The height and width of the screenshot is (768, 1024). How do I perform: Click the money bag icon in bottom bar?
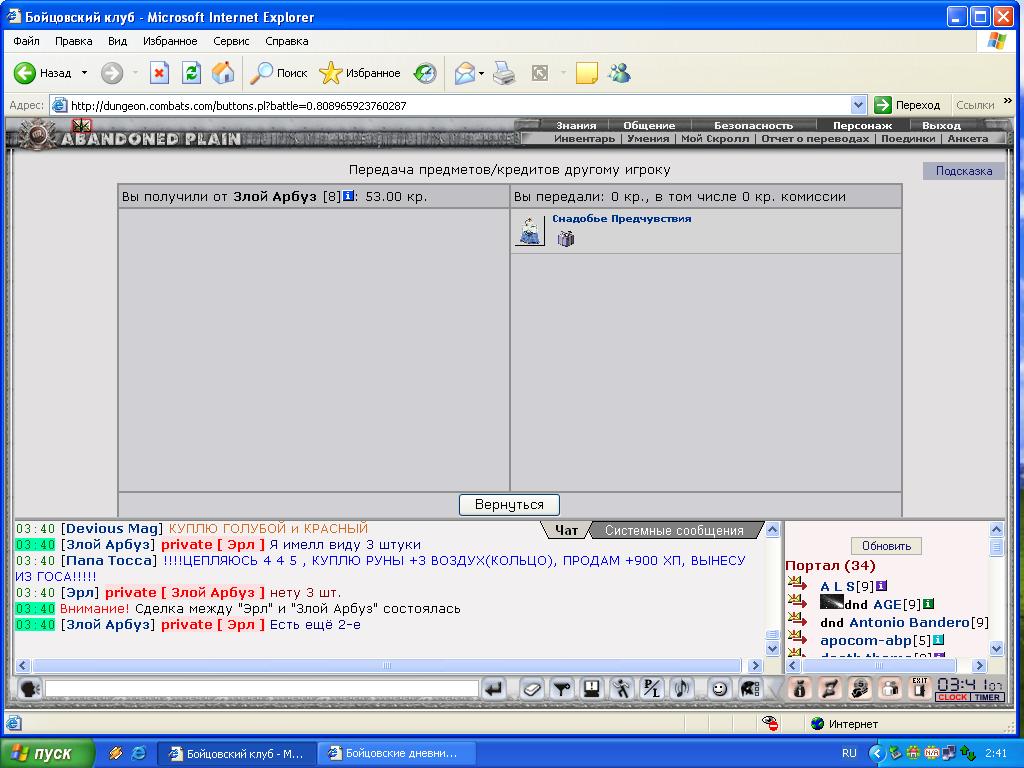tap(800, 688)
